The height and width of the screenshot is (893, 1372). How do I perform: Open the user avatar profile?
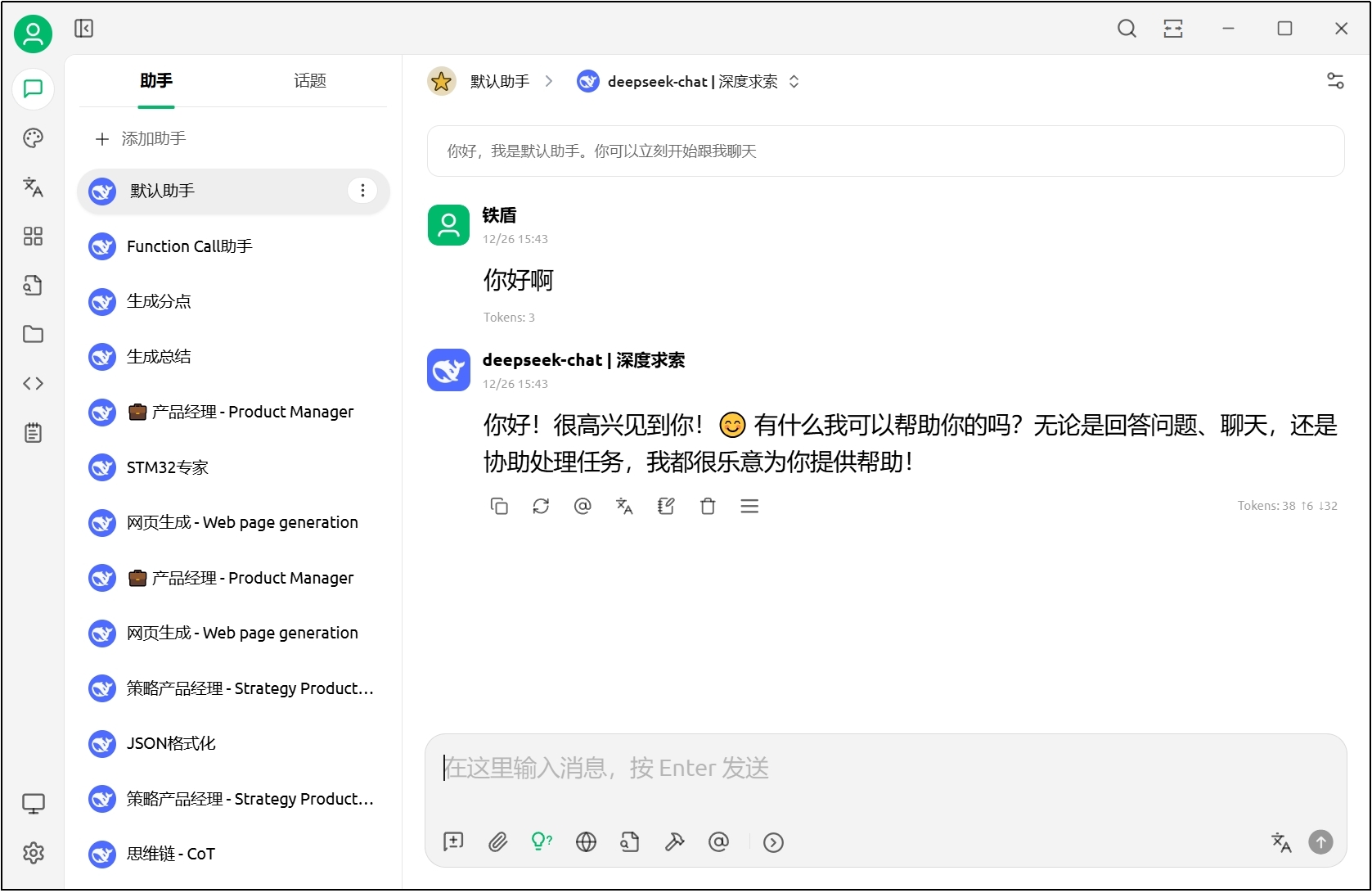(x=33, y=34)
